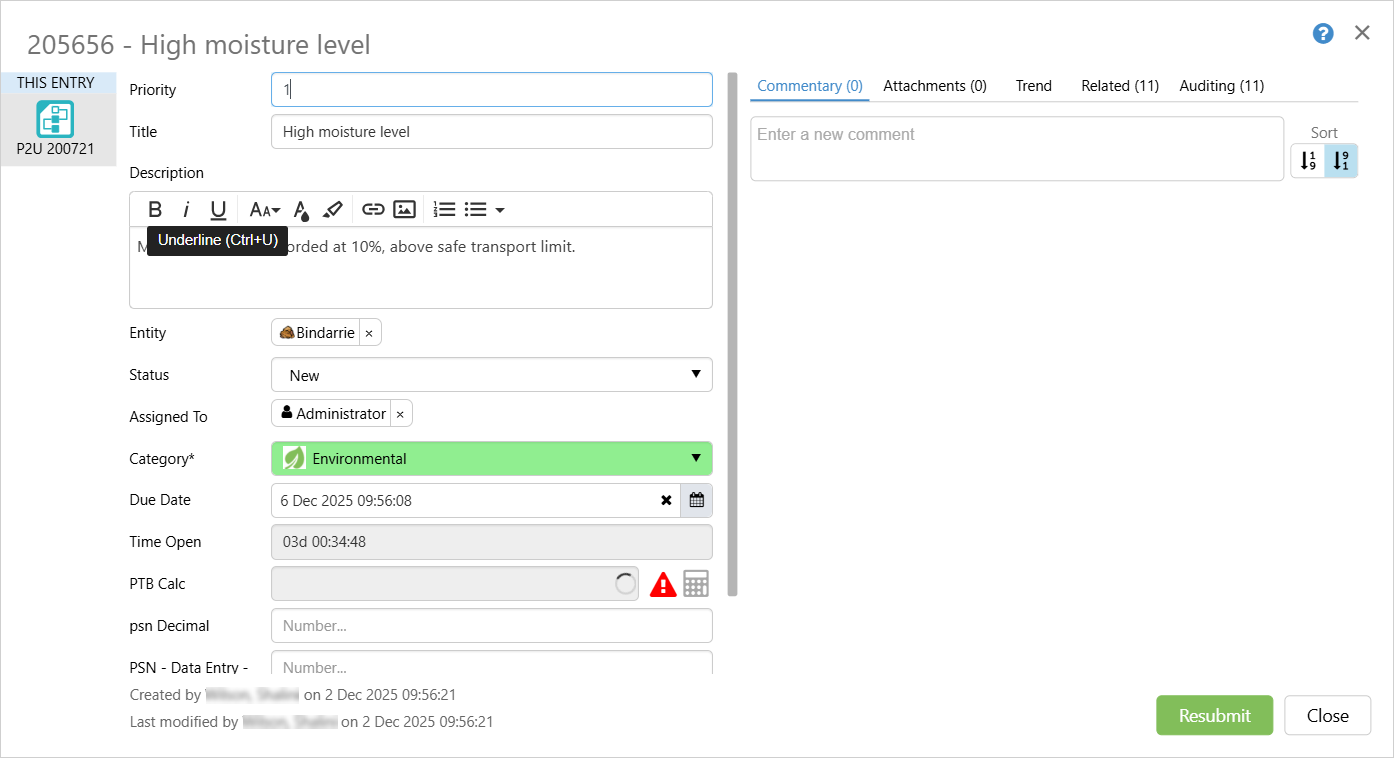Sort comments in descending order
The image size is (1394, 758).
1341,160
